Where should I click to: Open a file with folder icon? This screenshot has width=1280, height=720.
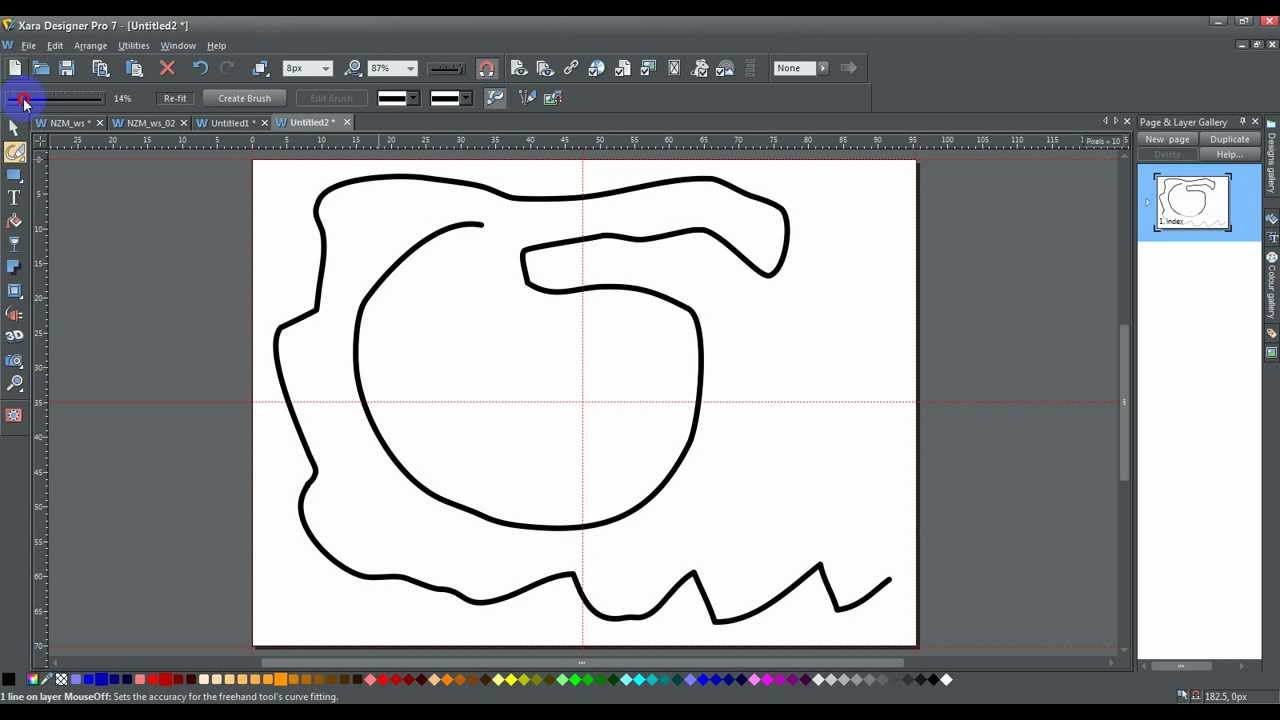(x=41, y=68)
